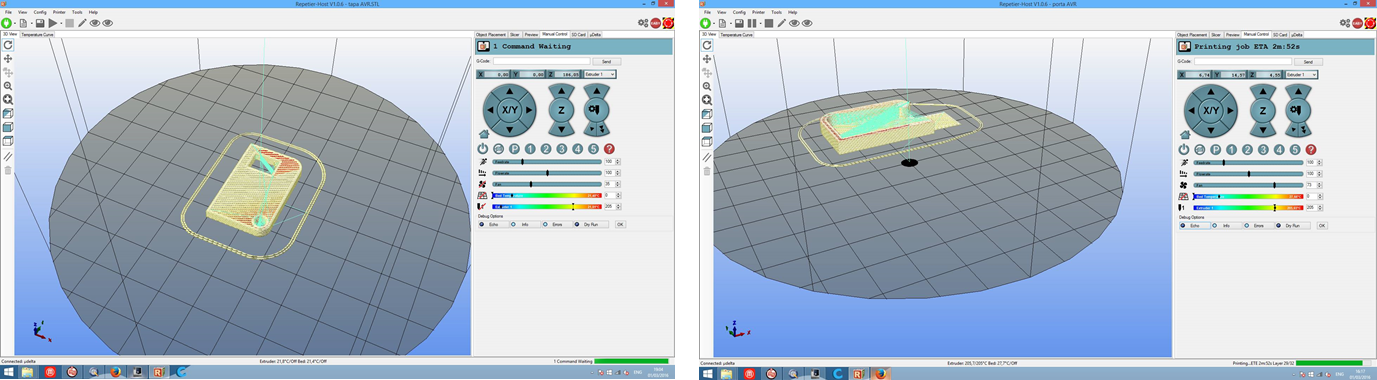Adjust the Fan slider in the porta AVR window
The width and height of the screenshot is (1377, 380).
point(1247,185)
